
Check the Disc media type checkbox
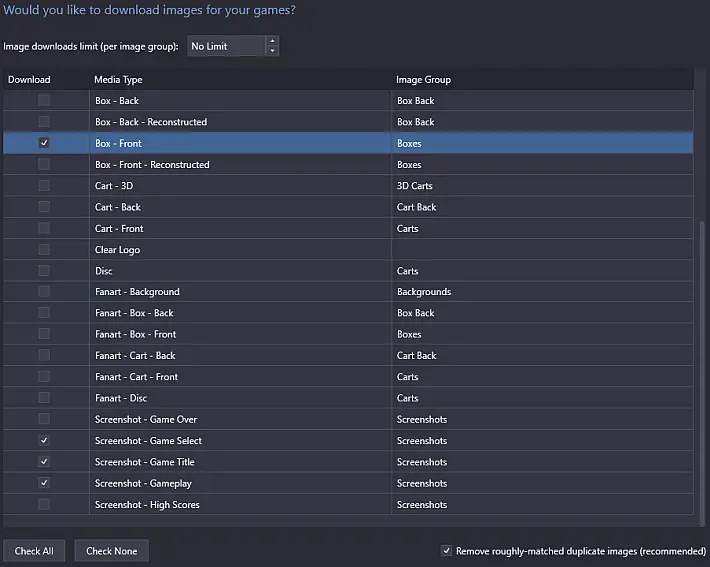(x=44, y=271)
